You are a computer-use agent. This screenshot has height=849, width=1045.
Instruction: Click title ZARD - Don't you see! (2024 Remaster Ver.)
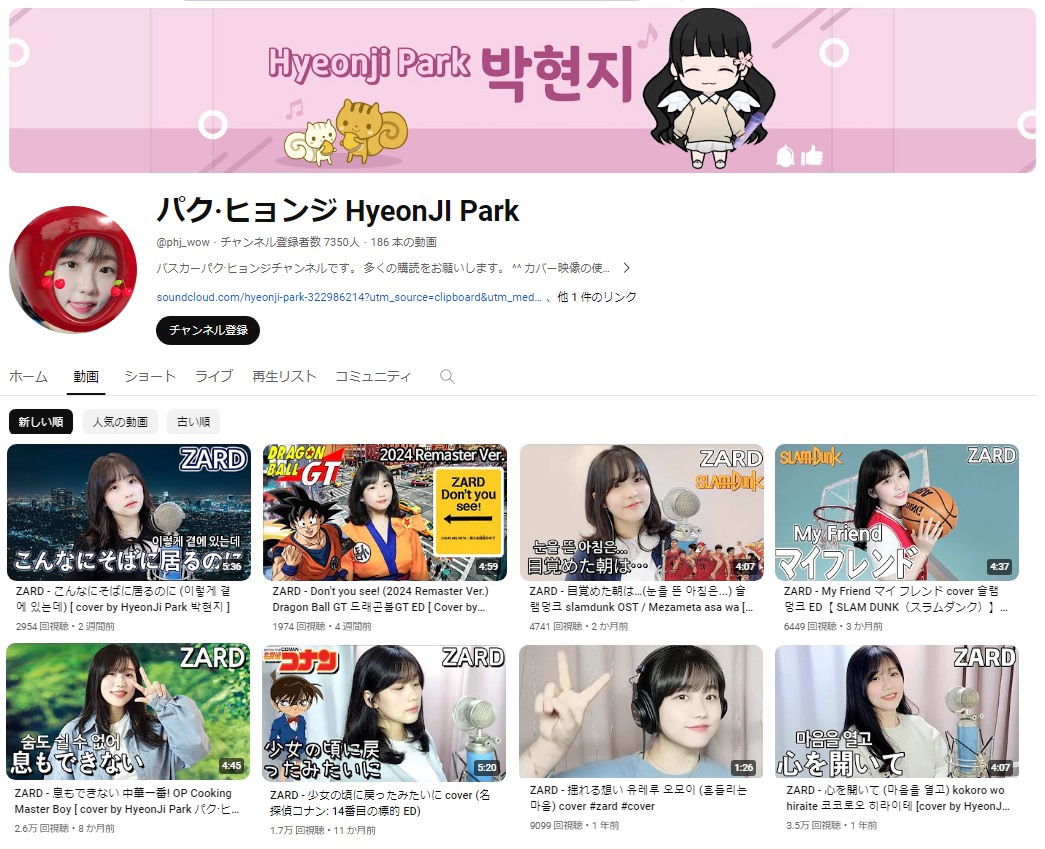pyautogui.click(x=381, y=599)
